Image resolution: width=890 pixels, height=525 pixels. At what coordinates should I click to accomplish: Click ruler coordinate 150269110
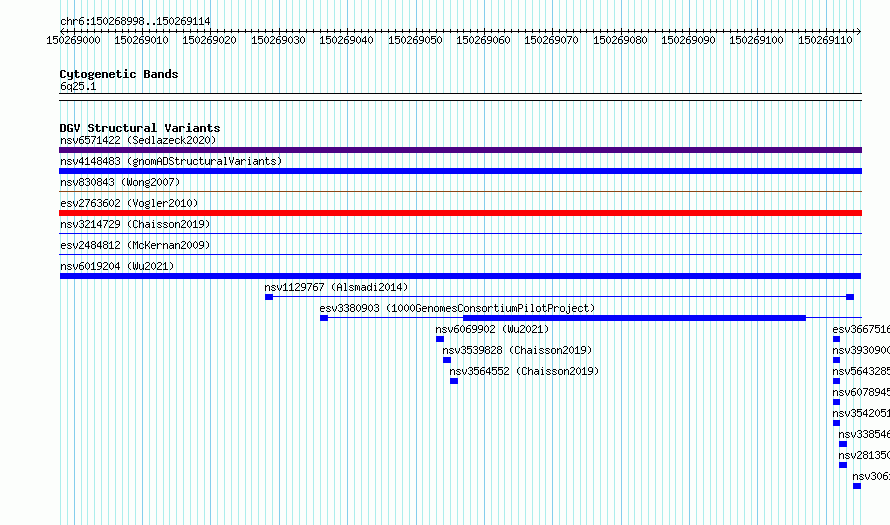825,40
